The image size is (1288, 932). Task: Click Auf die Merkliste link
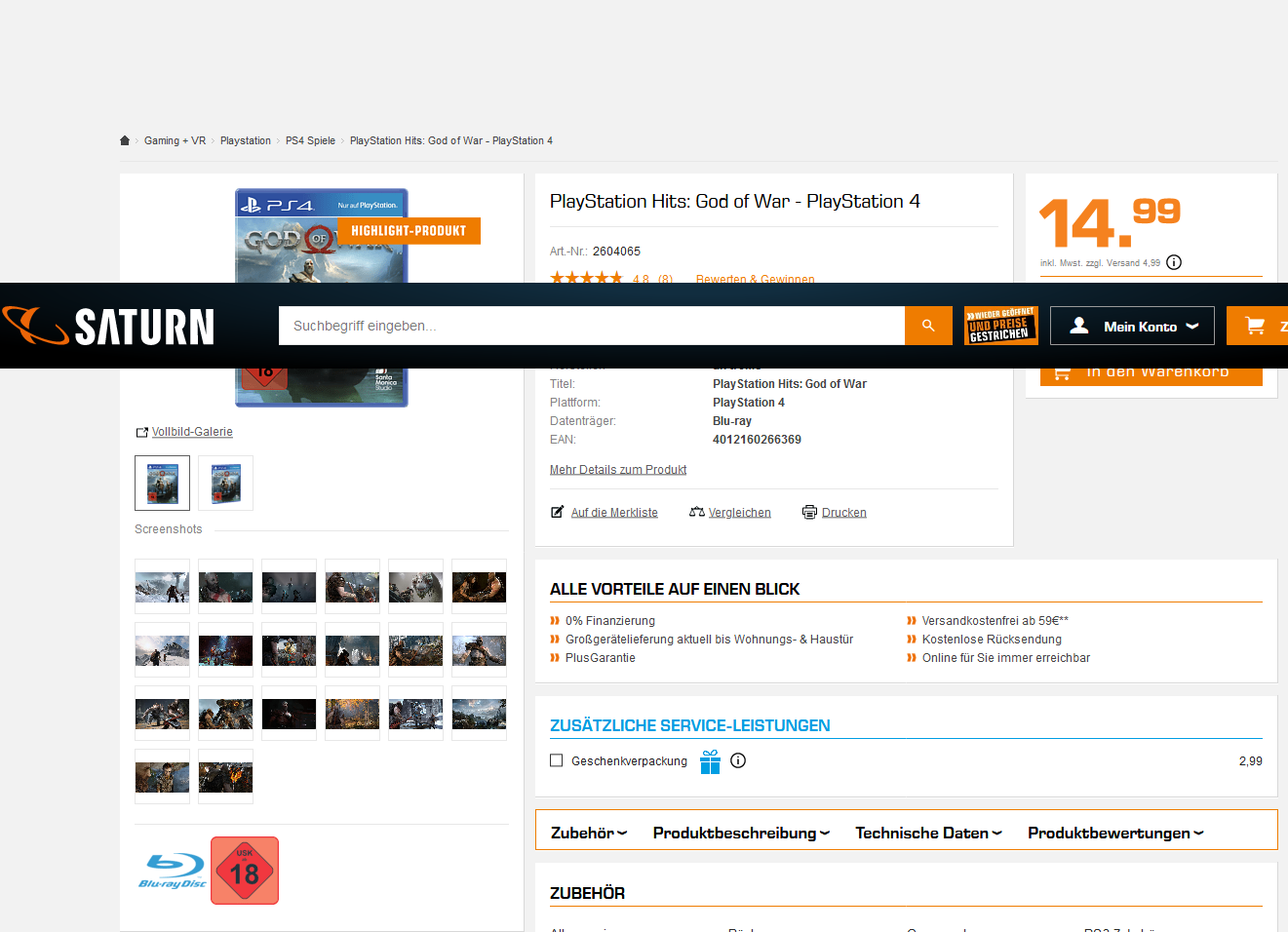(x=614, y=513)
